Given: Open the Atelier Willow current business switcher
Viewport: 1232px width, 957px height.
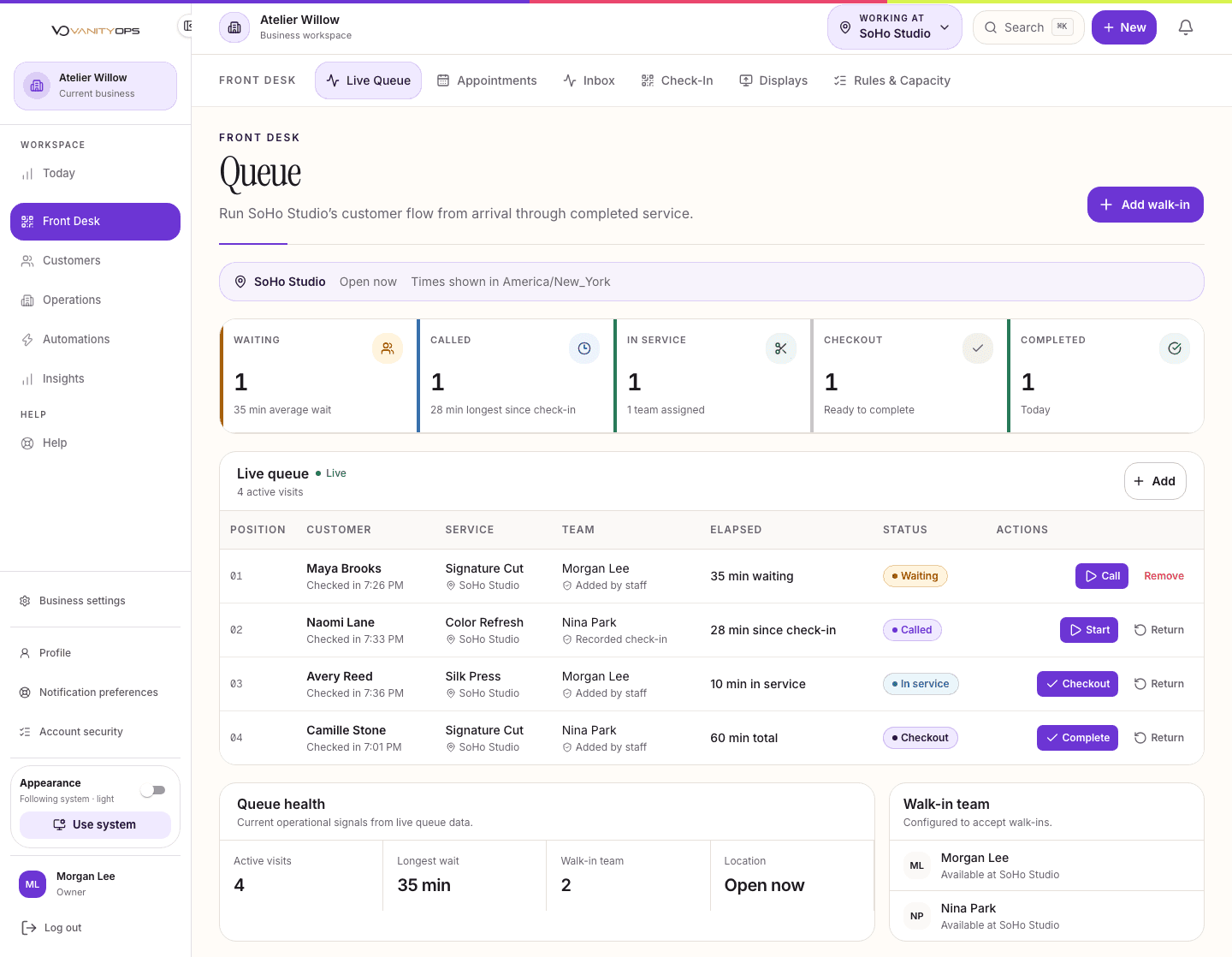Looking at the screenshot, I should pyautogui.click(x=95, y=86).
